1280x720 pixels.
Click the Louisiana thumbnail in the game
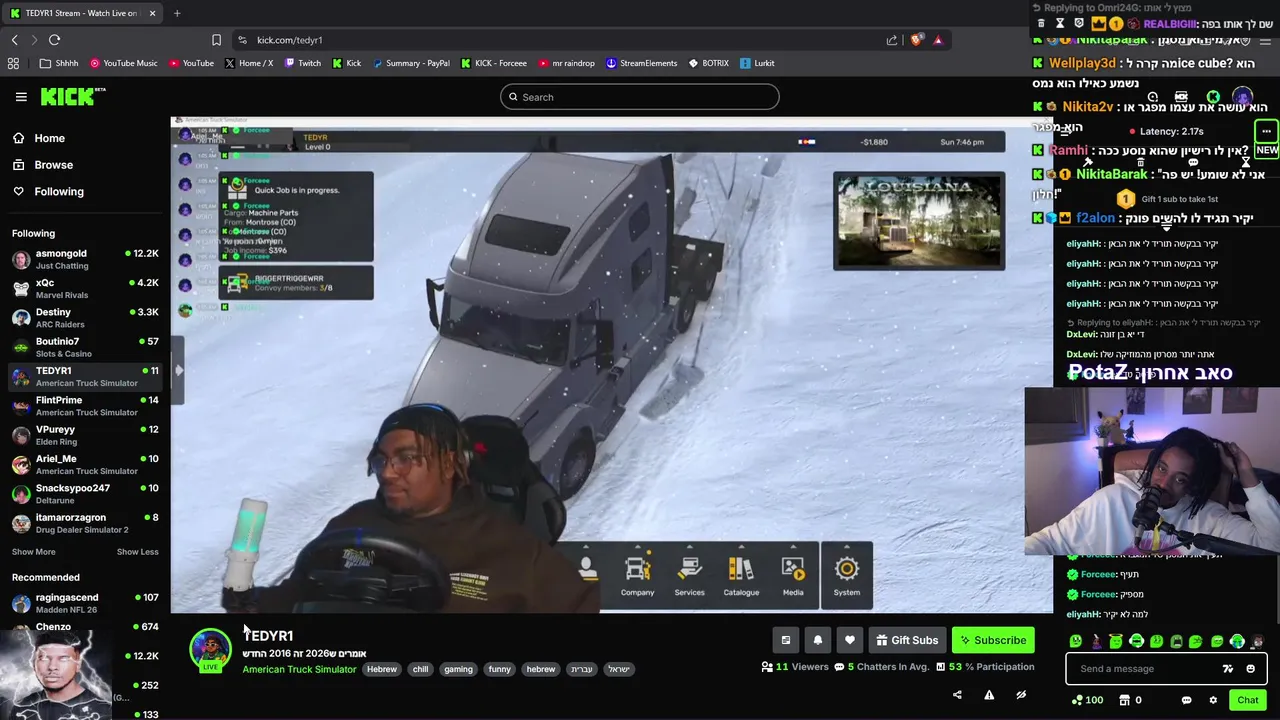tap(919, 222)
